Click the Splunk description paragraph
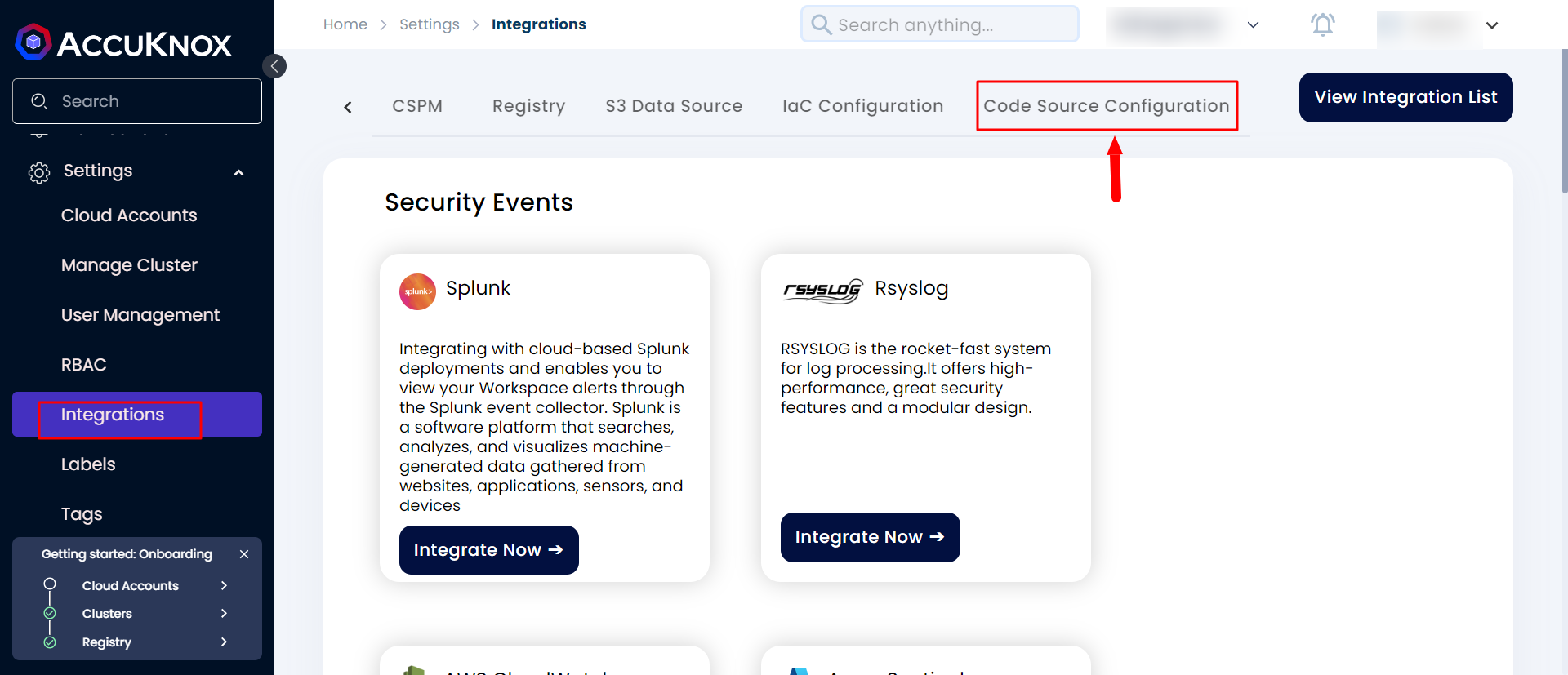The width and height of the screenshot is (1568, 675). (544, 427)
